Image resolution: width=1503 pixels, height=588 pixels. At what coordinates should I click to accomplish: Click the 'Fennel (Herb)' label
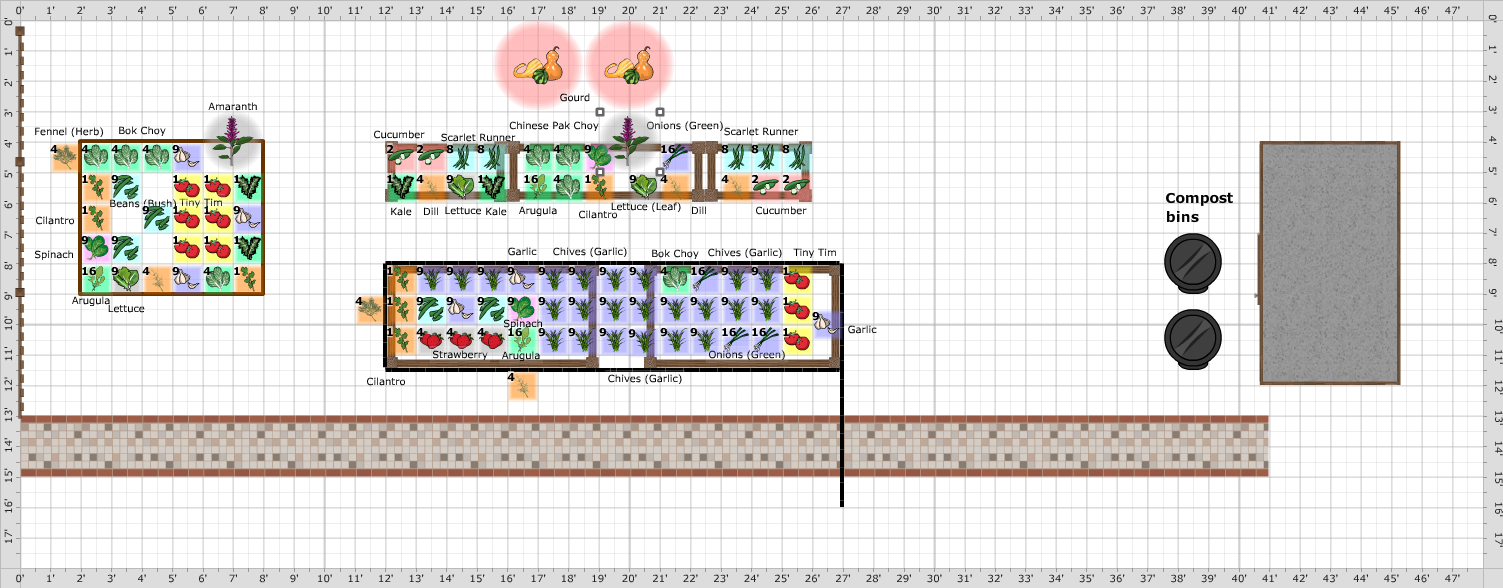pyautogui.click(x=69, y=131)
